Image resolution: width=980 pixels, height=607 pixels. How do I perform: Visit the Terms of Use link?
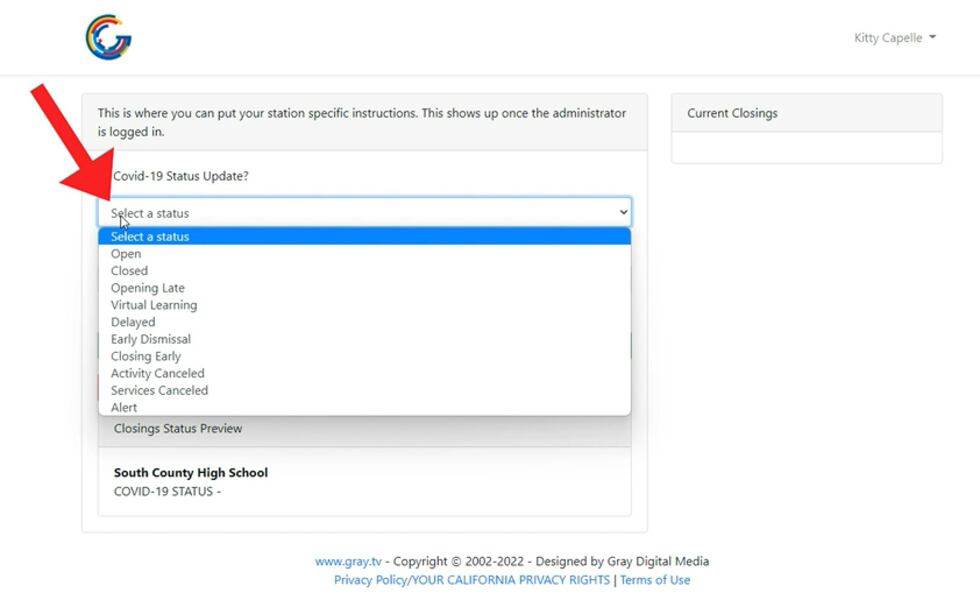click(x=655, y=580)
